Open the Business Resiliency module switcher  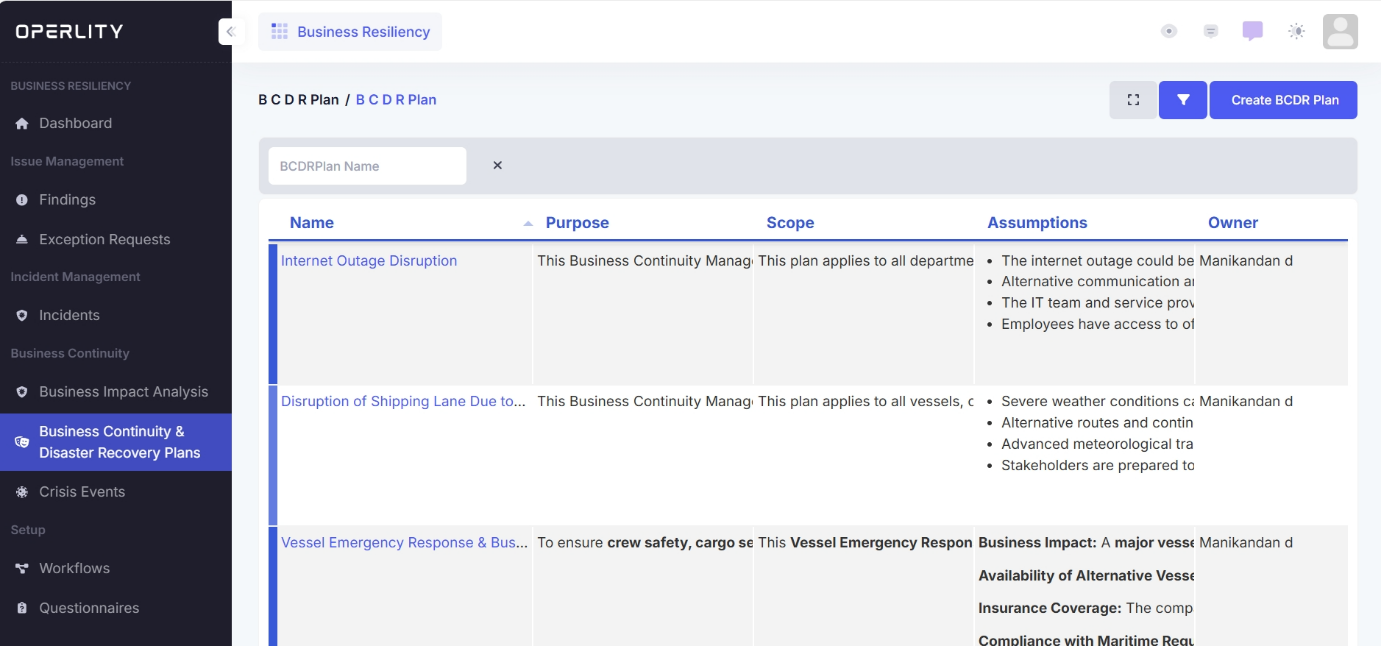pyautogui.click(x=350, y=32)
